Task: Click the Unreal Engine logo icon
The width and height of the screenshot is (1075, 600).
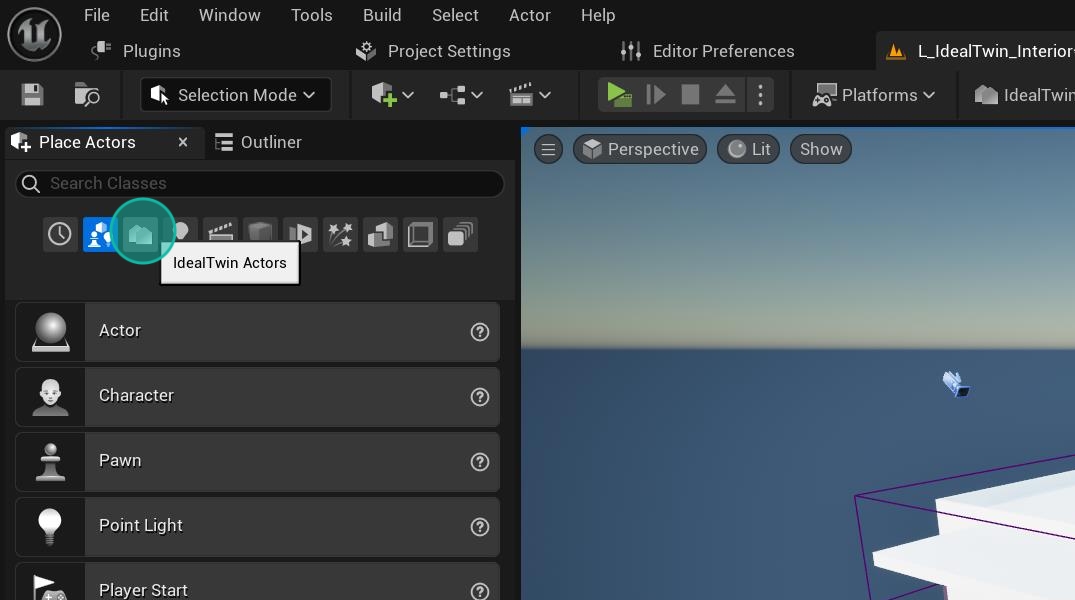Action: pyautogui.click(x=34, y=34)
